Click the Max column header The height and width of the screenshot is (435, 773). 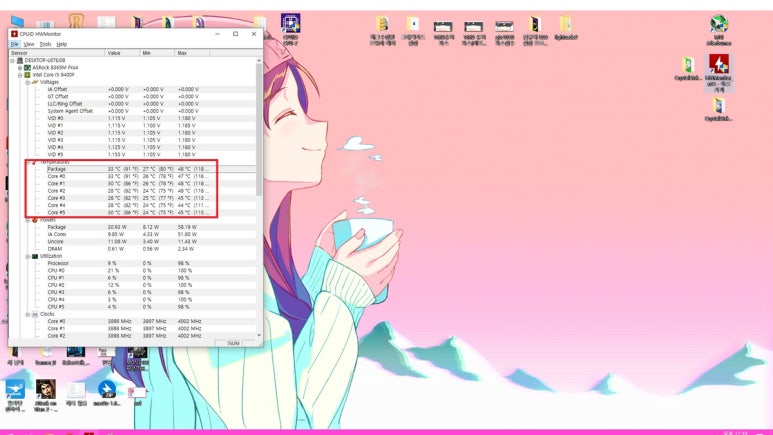192,53
